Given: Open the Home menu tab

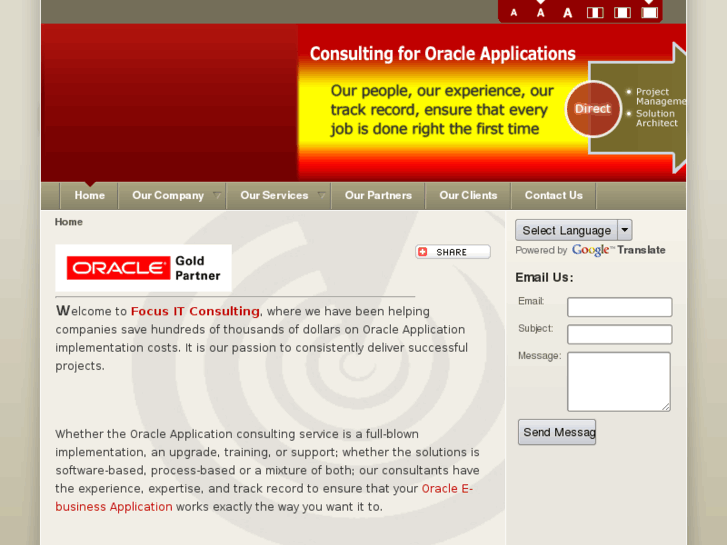Looking at the screenshot, I should tap(89, 196).
